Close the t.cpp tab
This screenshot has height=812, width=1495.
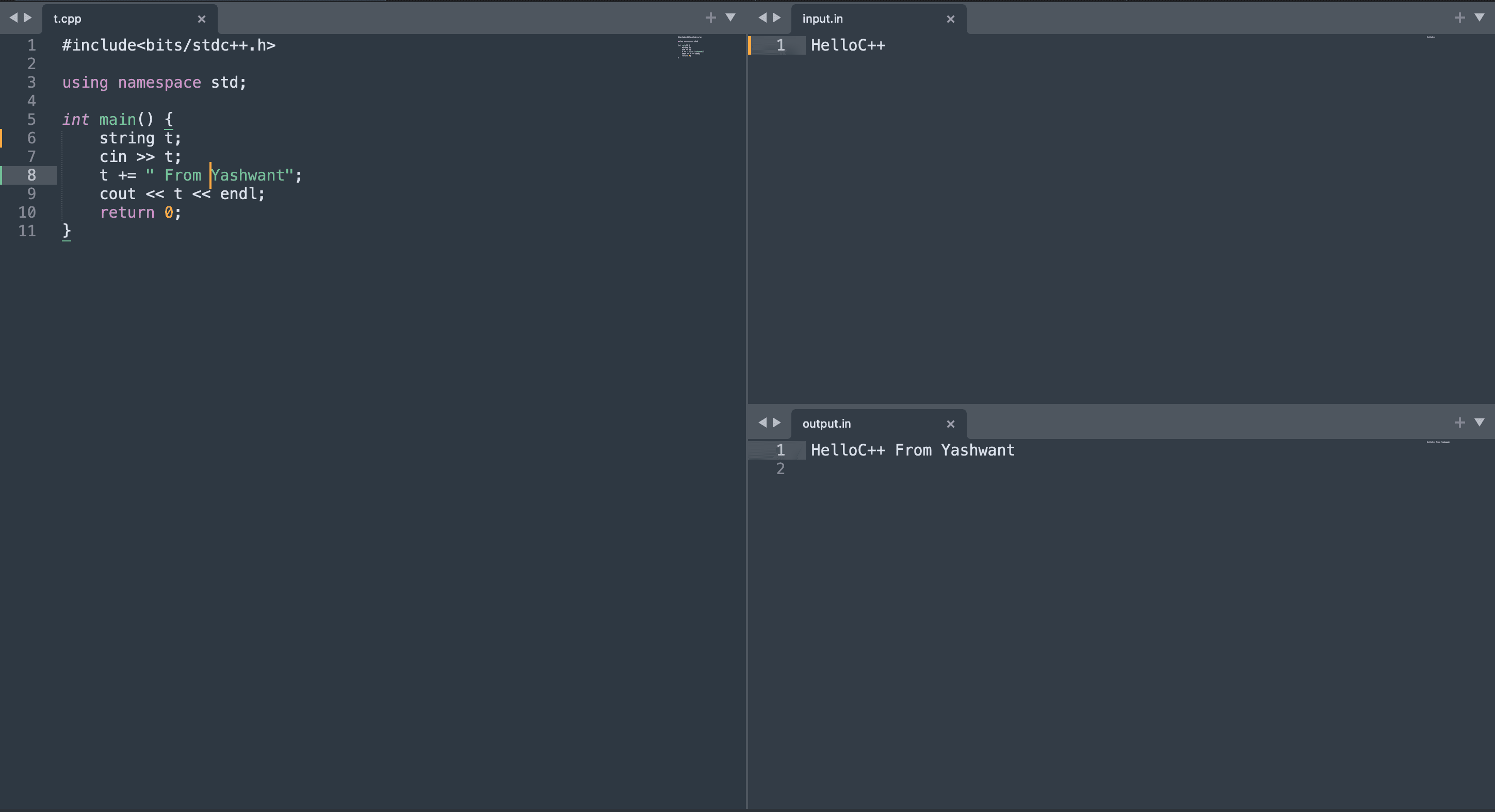coord(201,19)
